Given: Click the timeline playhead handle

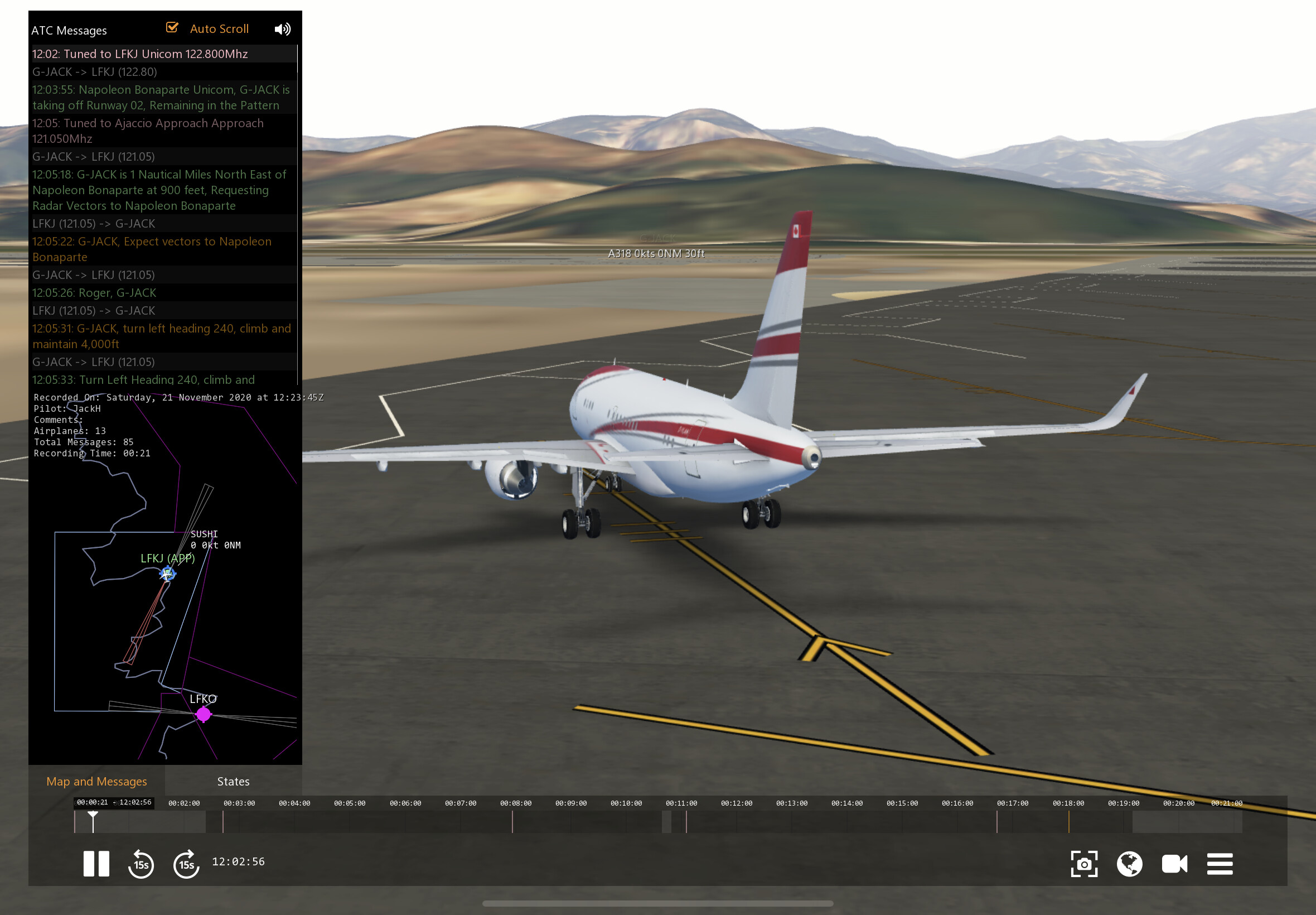Looking at the screenshot, I should point(93,815).
